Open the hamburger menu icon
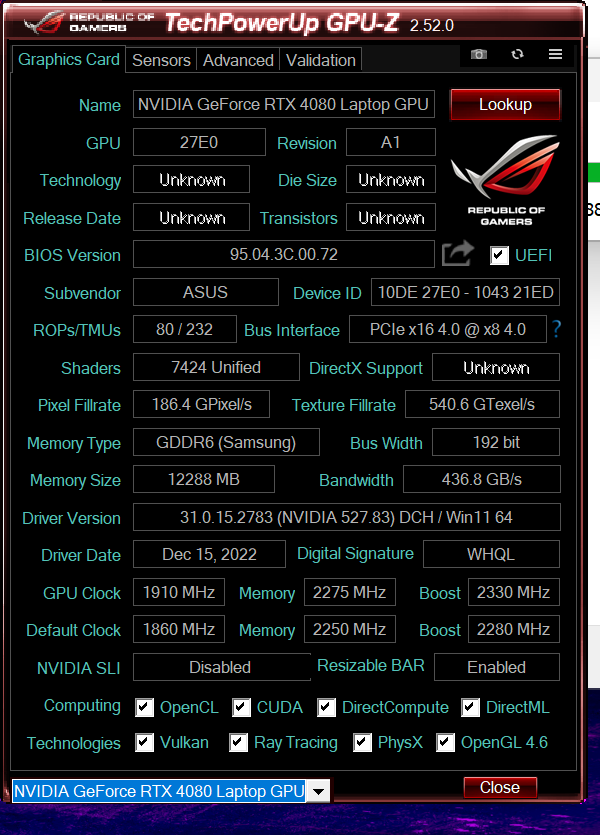The width and height of the screenshot is (600, 835). (x=555, y=55)
